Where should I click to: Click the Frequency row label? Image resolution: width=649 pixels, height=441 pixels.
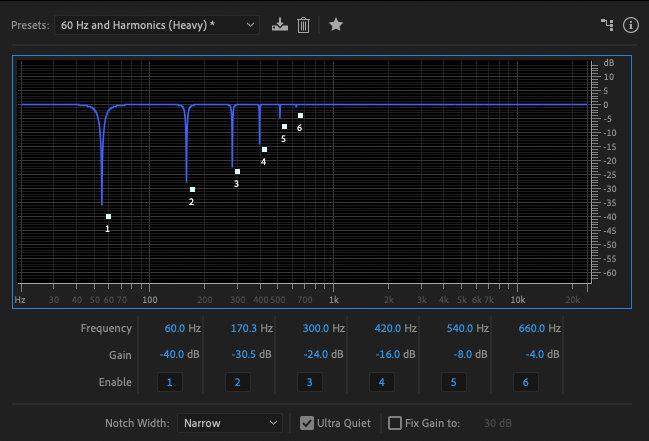pos(106,328)
